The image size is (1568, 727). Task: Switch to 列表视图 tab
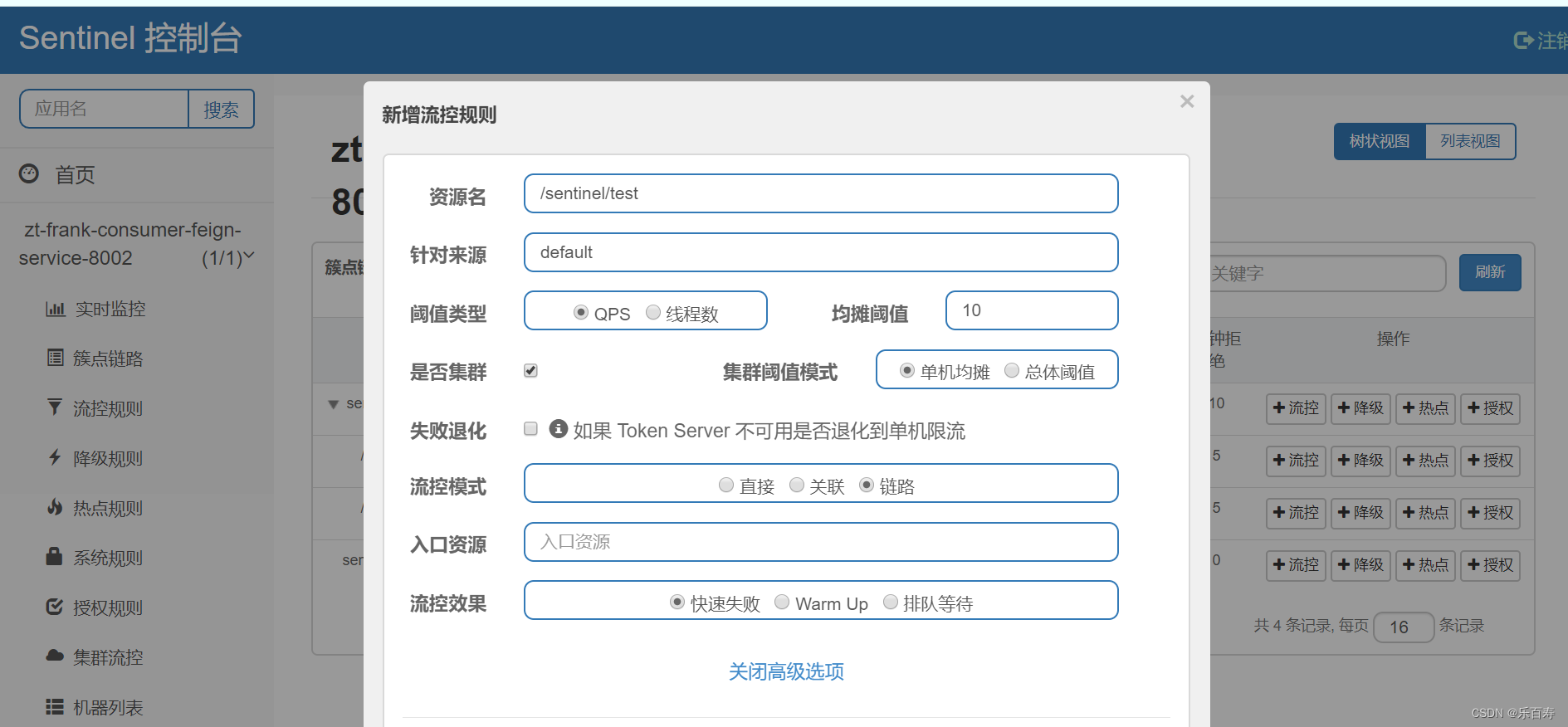point(1470,141)
